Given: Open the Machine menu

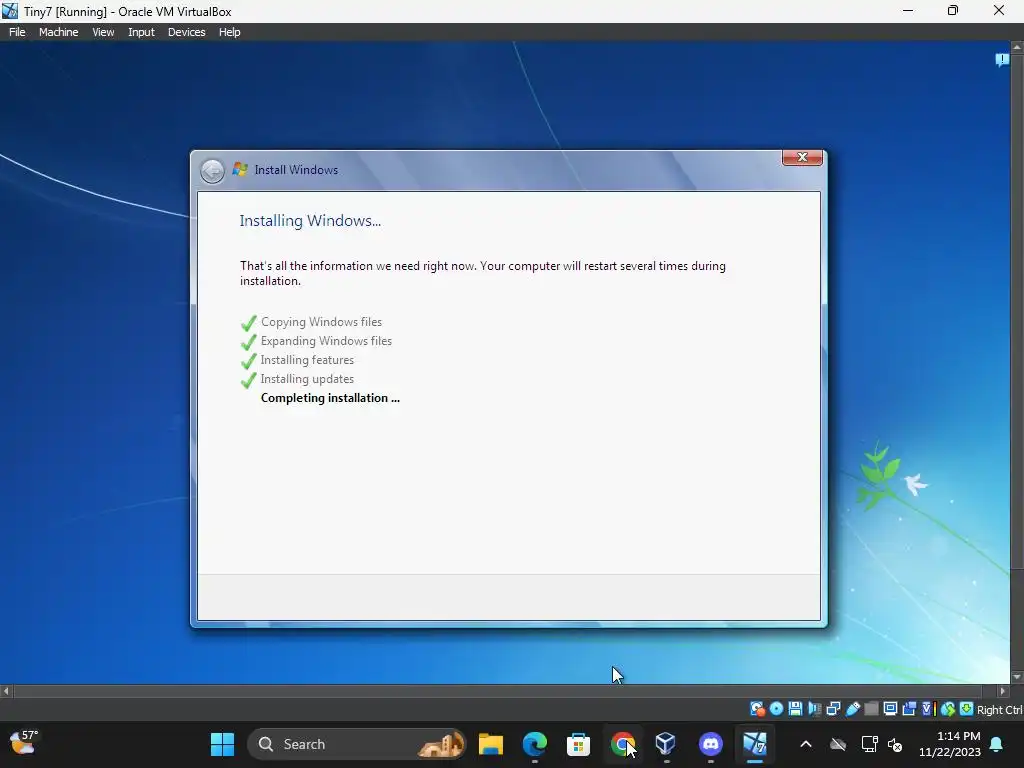Looking at the screenshot, I should click(58, 32).
